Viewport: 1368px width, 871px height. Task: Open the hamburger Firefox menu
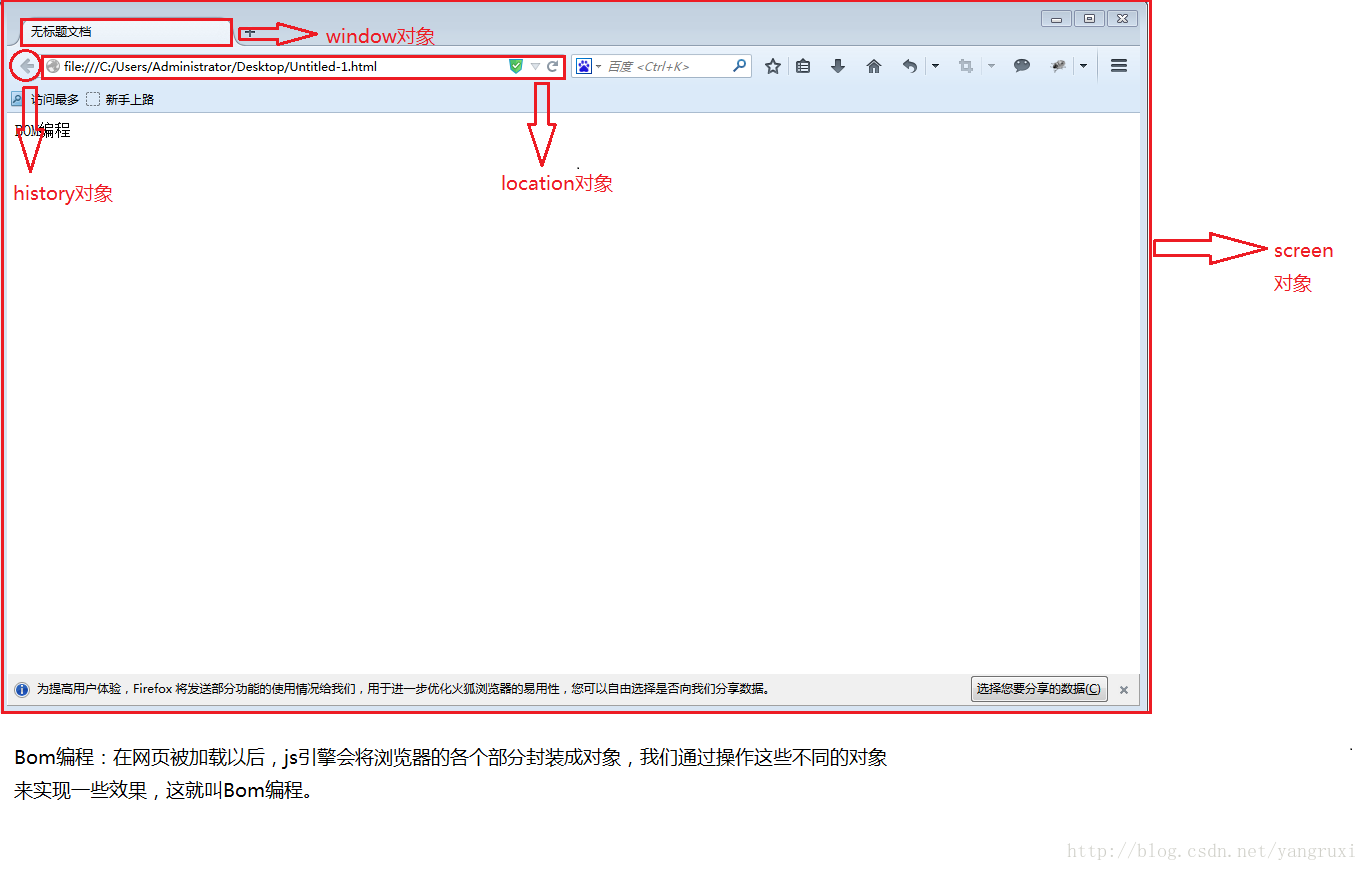[x=1119, y=66]
